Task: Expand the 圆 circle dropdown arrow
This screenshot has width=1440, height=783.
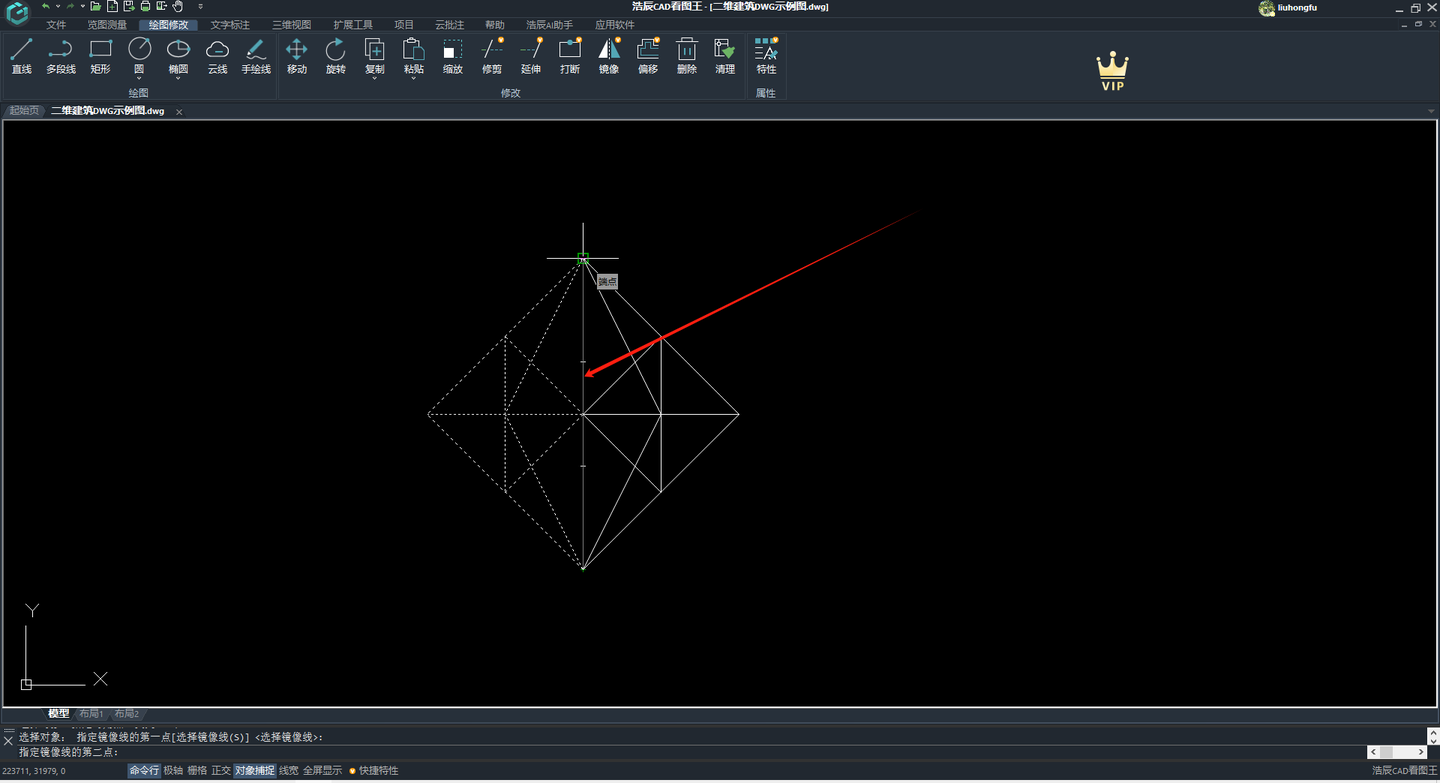Action: point(139,78)
